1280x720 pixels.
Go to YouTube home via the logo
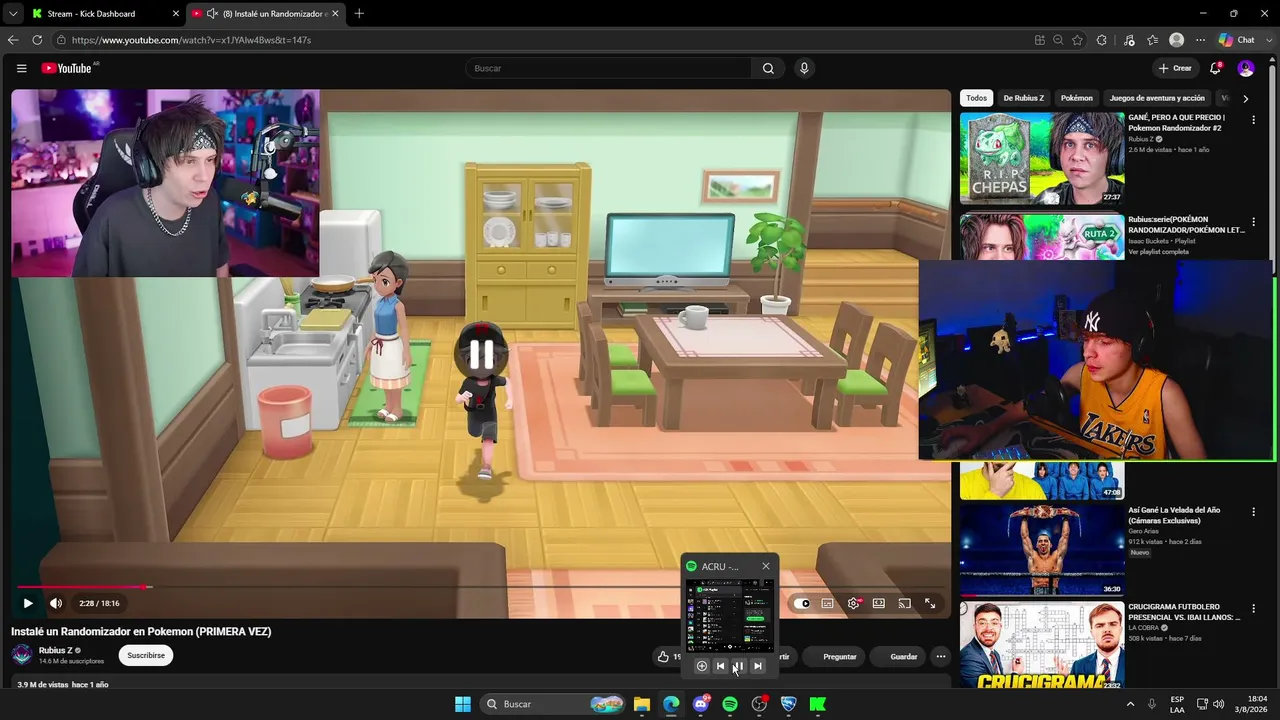click(x=67, y=68)
